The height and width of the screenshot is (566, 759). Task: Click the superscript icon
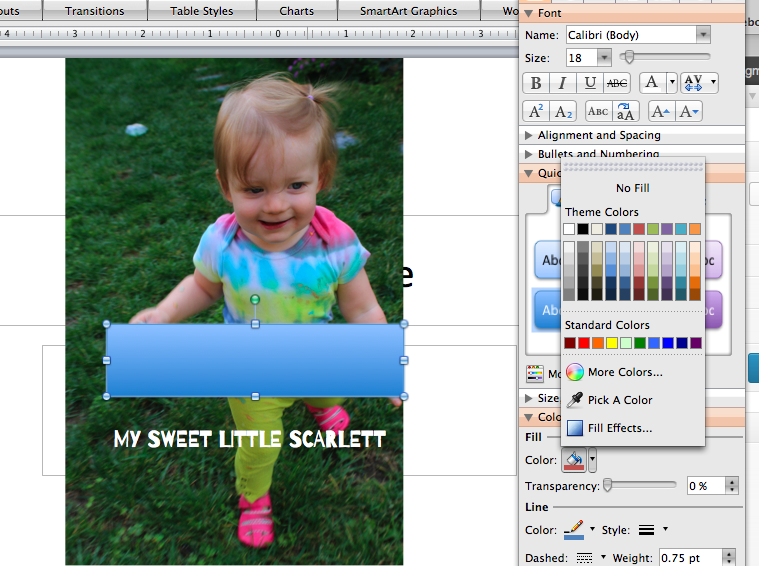[536, 112]
